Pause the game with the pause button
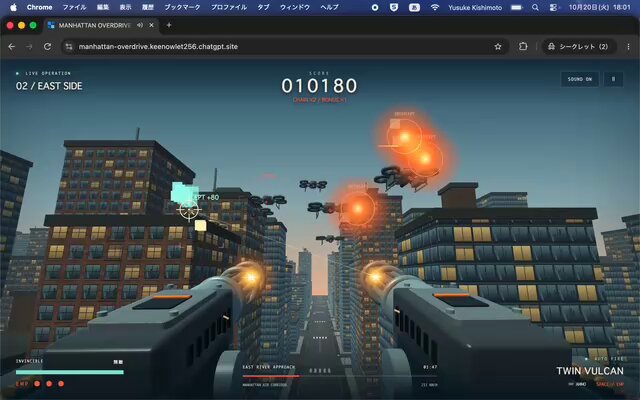Image resolution: width=640 pixels, height=400 pixels. click(x=613, y=79)
